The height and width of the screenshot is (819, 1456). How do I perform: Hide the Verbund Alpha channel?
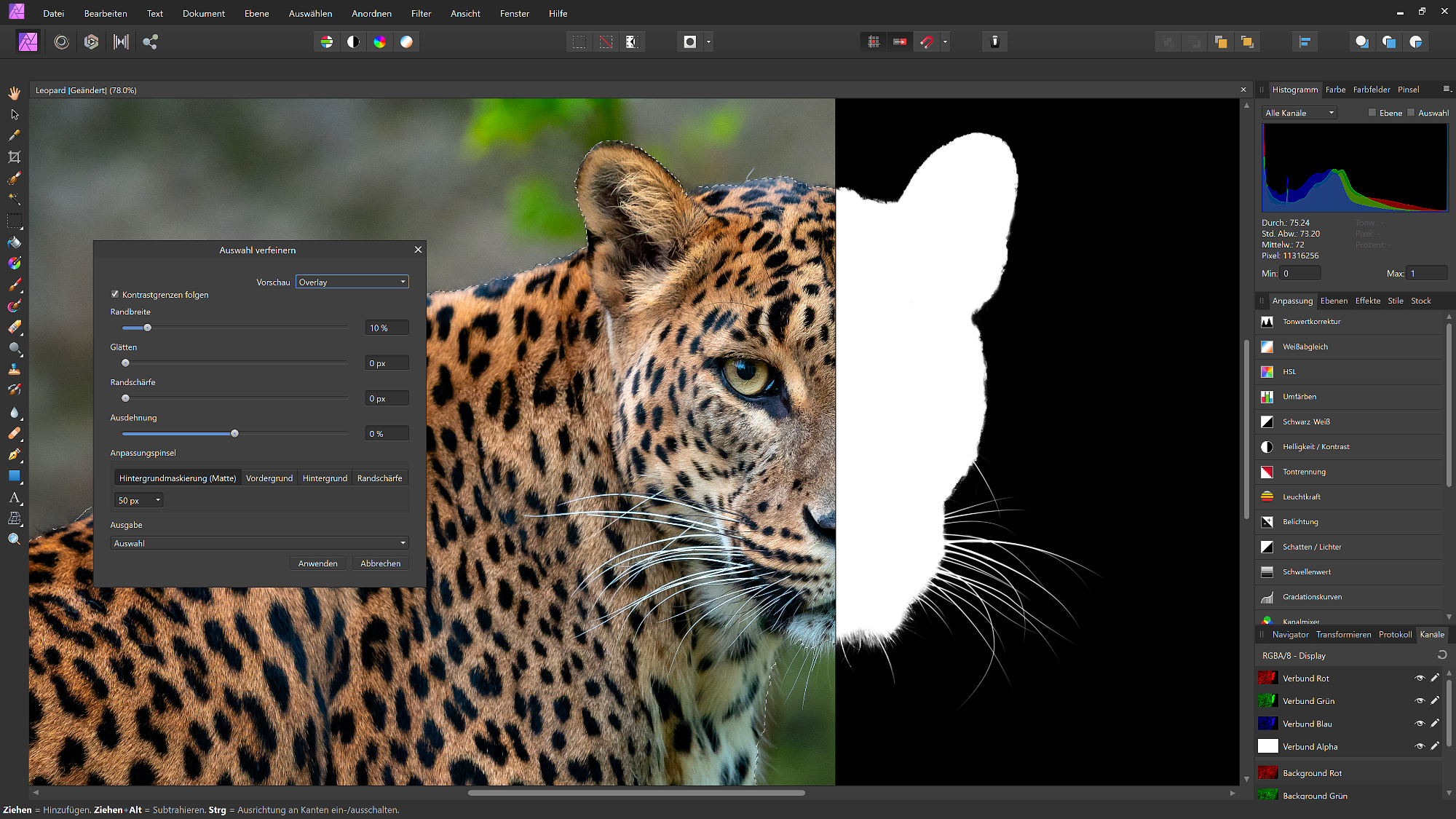point(1420,746)
